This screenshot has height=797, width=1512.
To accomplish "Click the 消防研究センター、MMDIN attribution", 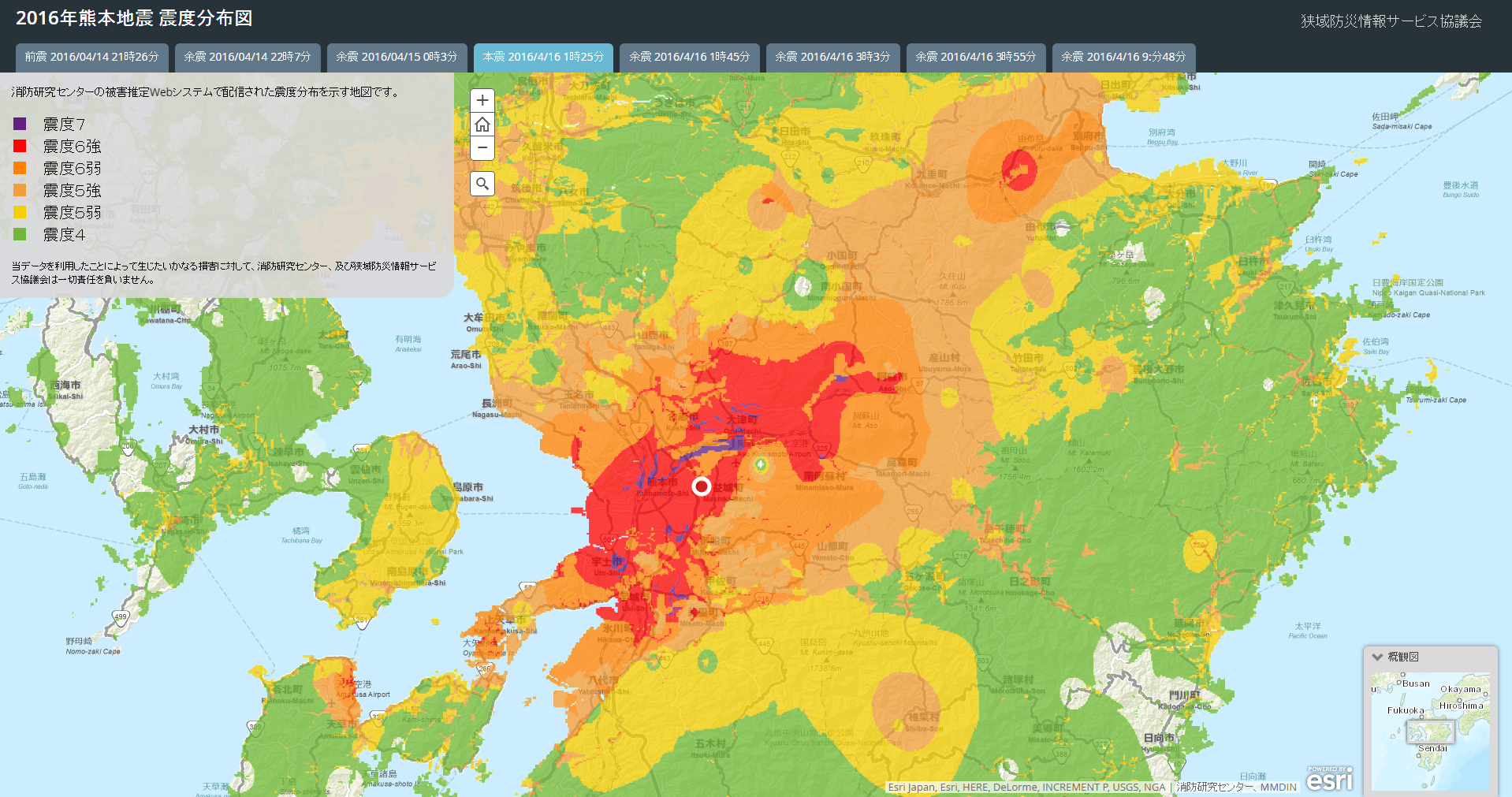I will (x=1236, y=787).
